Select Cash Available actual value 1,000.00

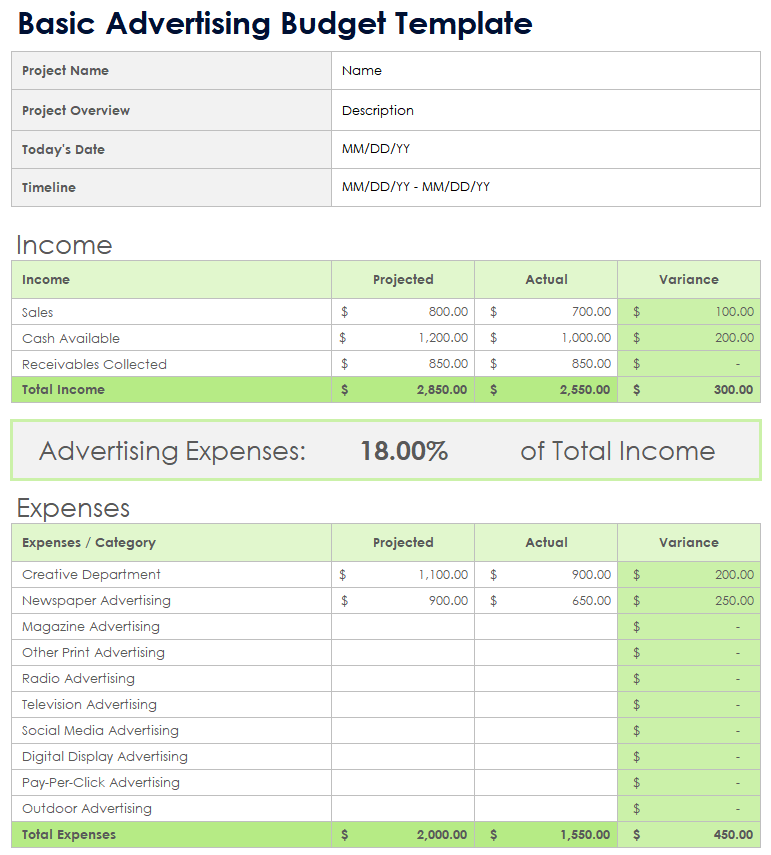click(x=546, y=338)
